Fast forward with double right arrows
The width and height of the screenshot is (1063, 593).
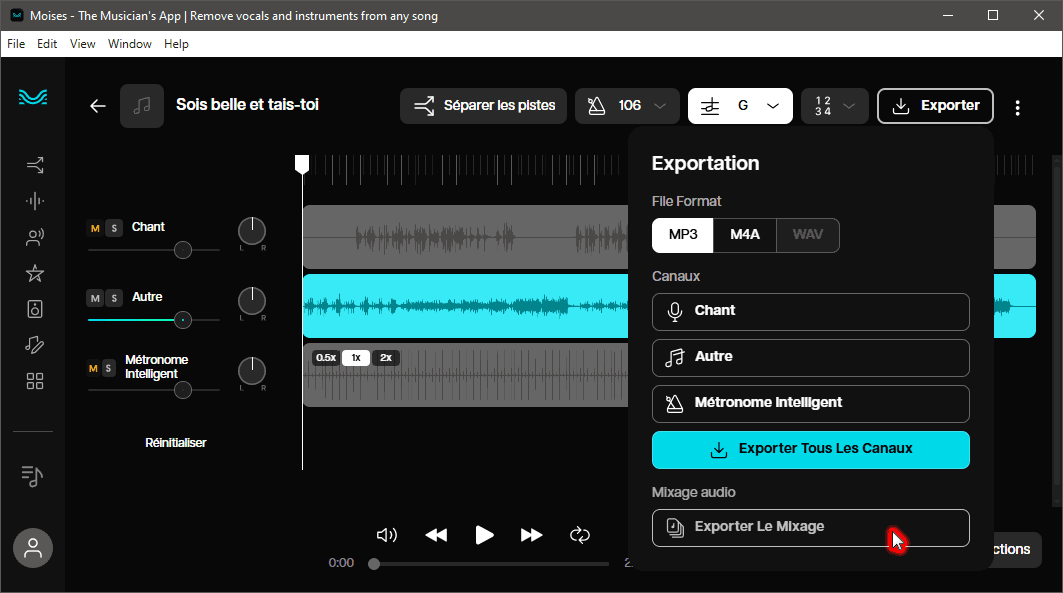click(532, 535)
